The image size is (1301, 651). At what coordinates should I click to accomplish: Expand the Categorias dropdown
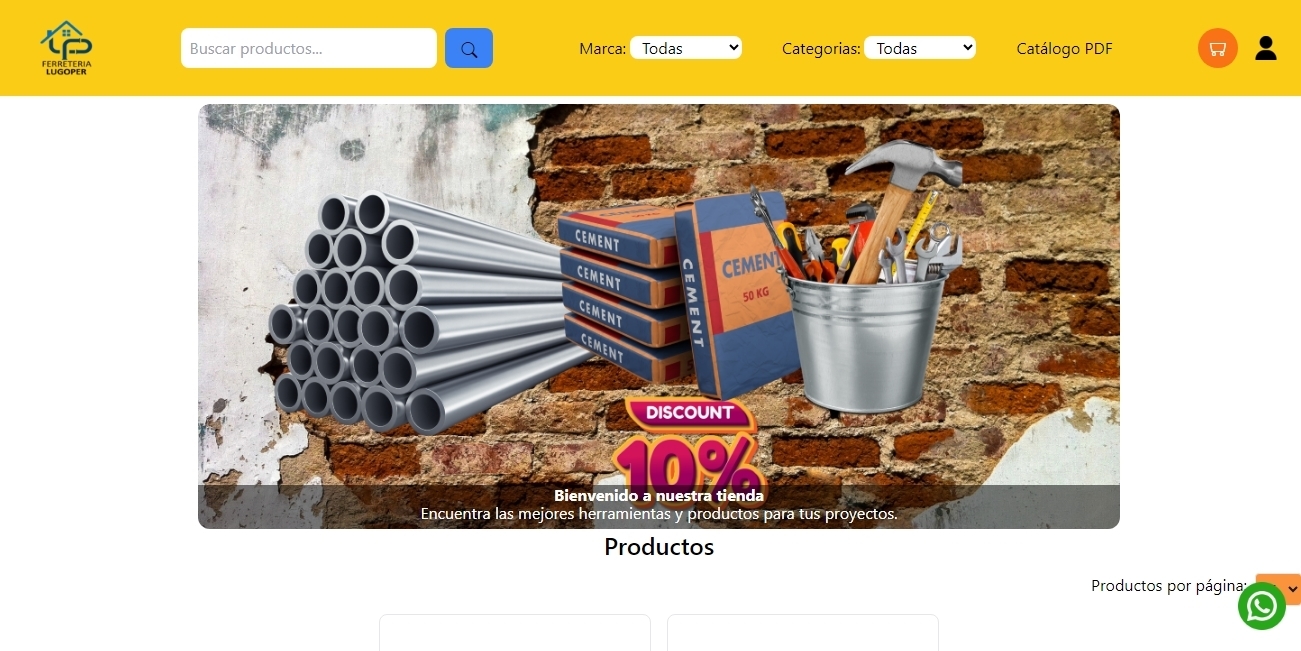(x=920, y=48)
